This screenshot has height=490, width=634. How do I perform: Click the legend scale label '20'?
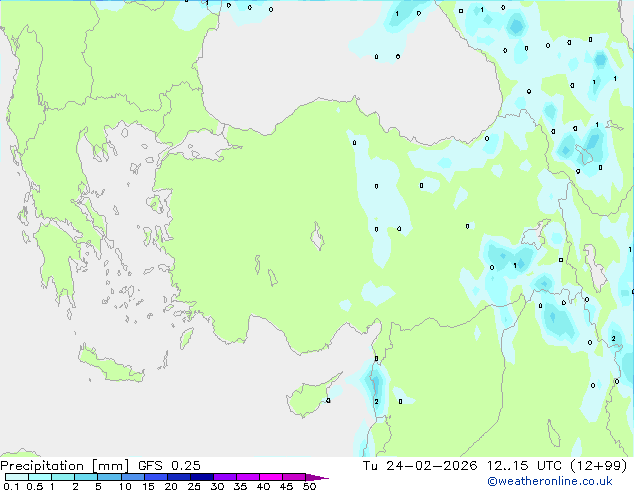tap(171, 486)
